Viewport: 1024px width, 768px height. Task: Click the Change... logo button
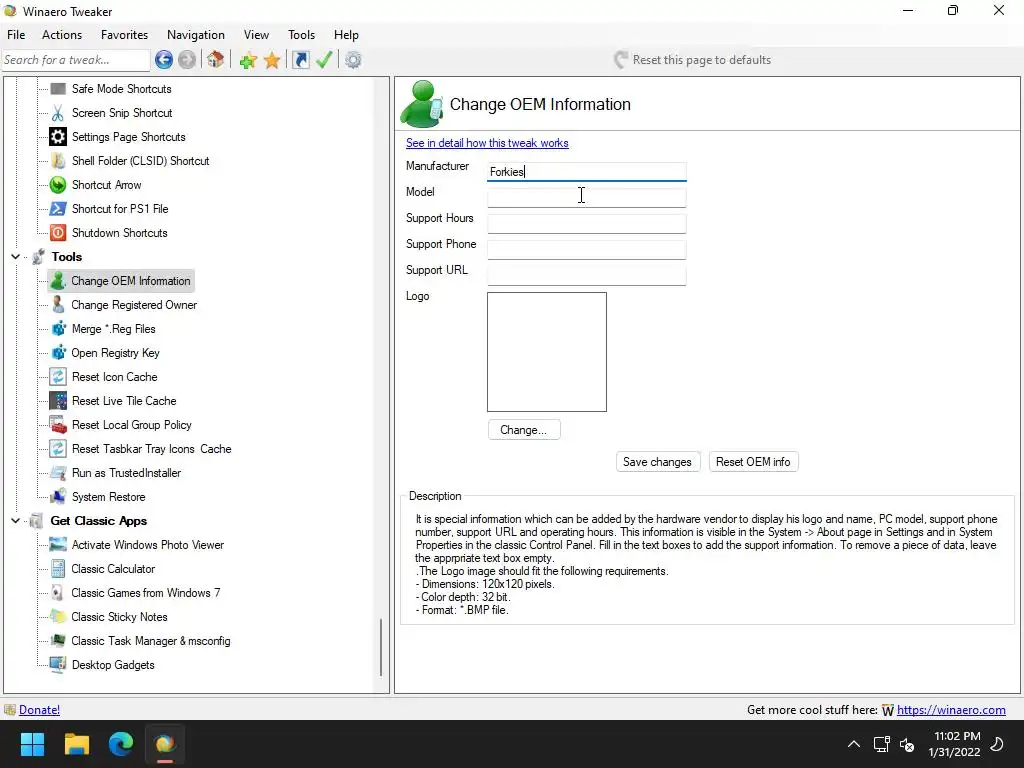pos(524,430)
